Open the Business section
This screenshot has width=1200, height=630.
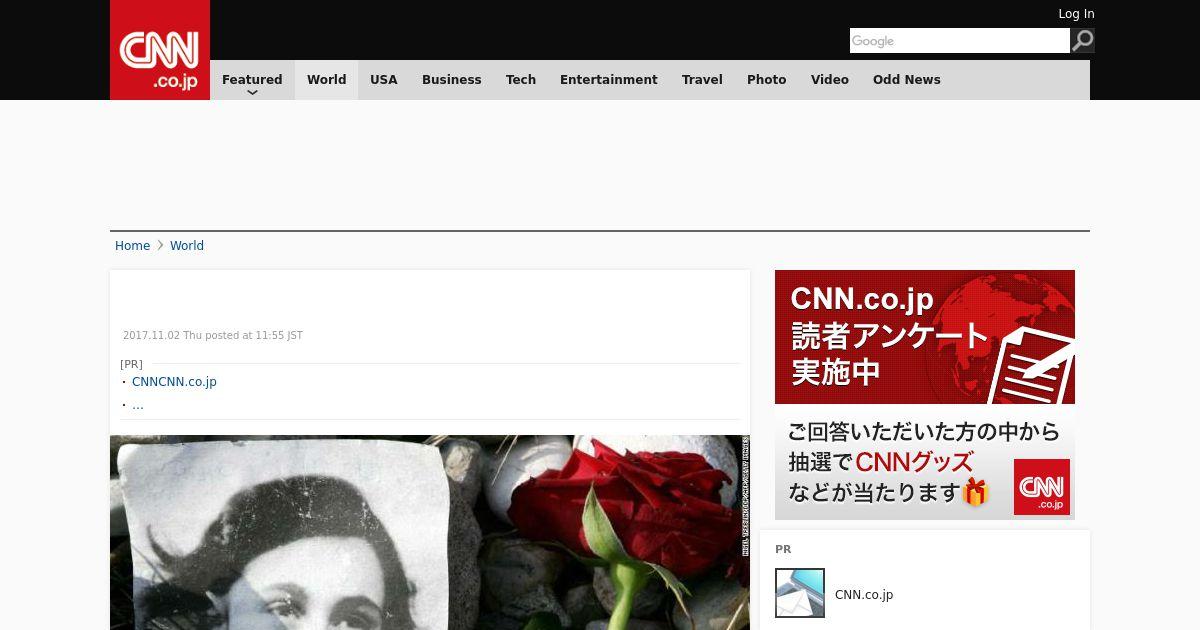(452, 80)
